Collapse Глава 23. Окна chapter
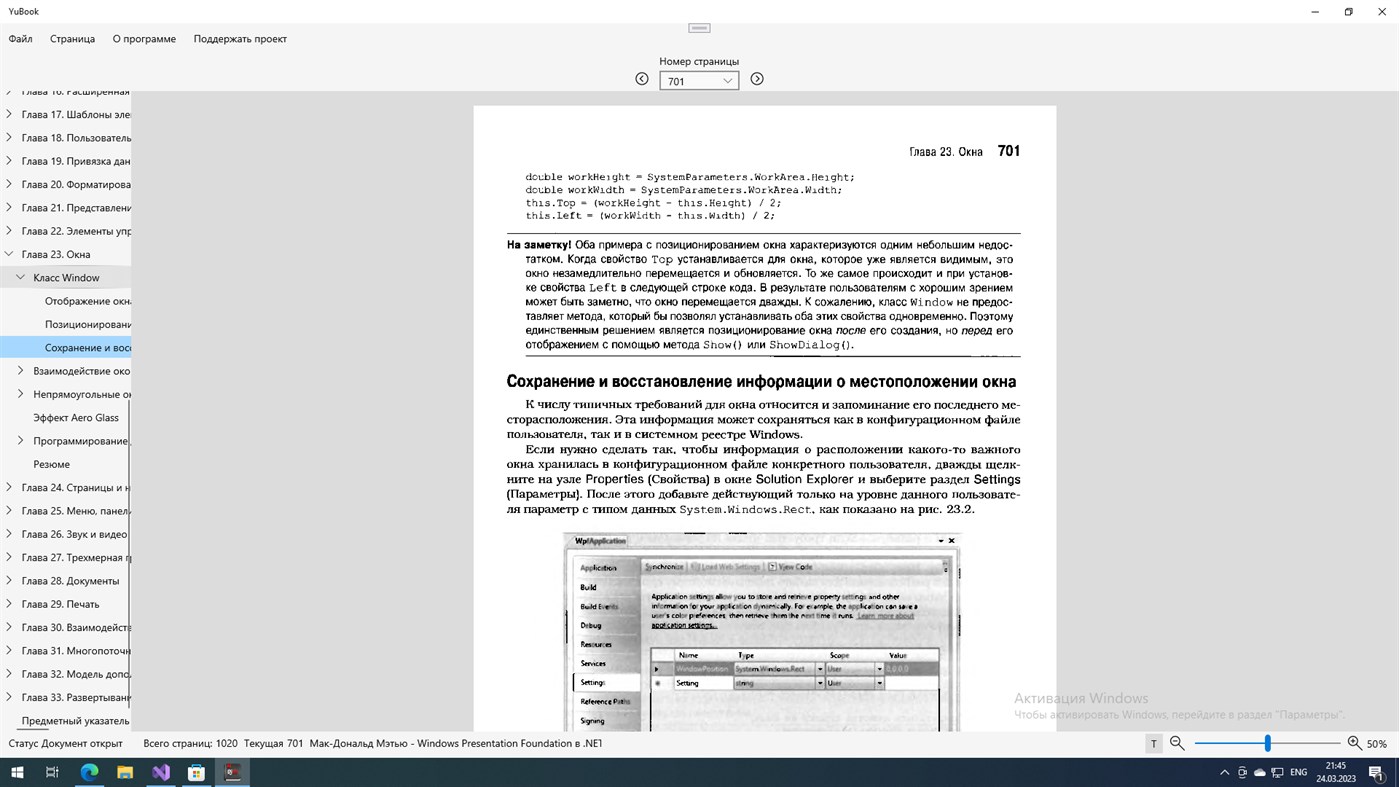Image resolution: width=1399 pixels, height=787 pixels. click(9, 254)
